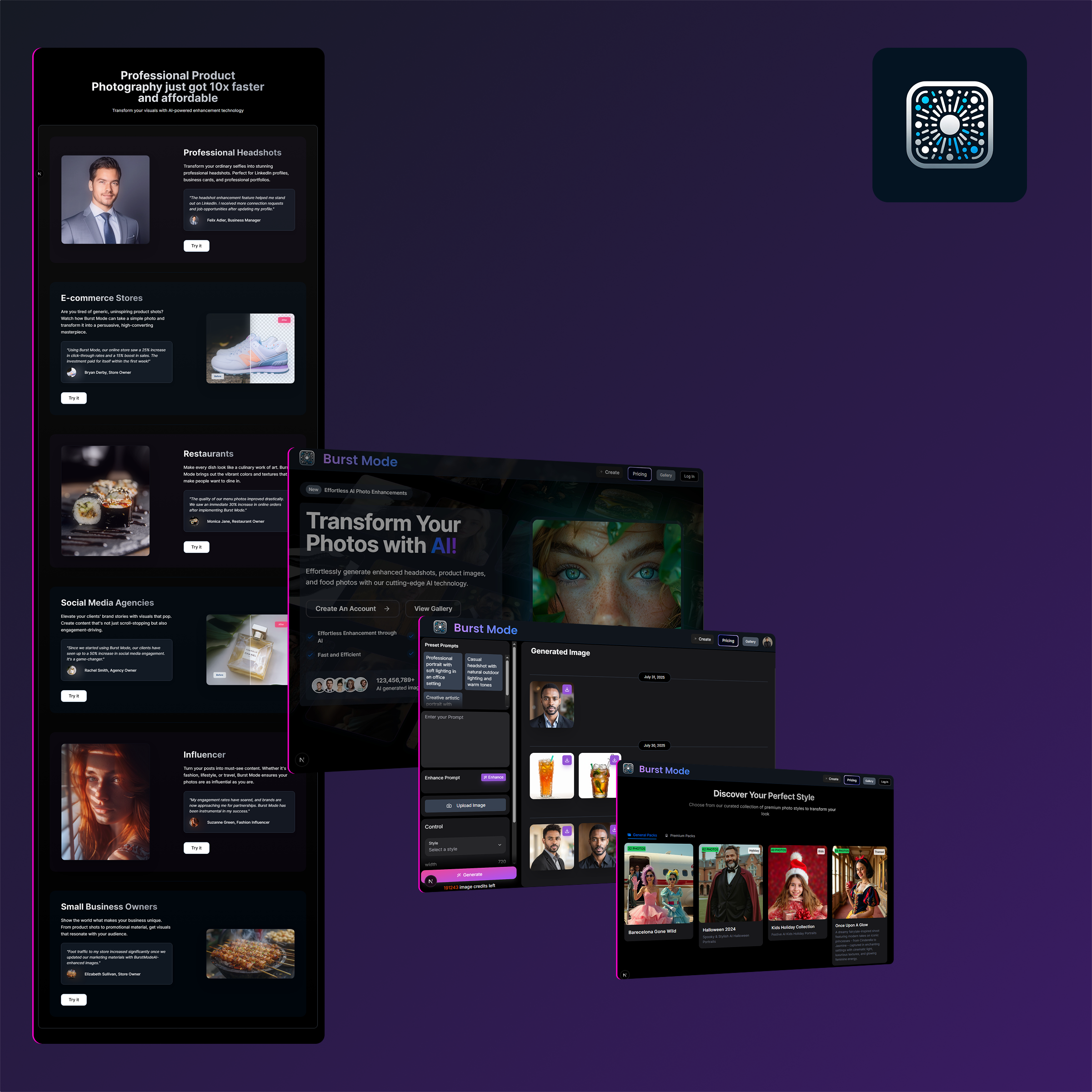
Task: Switch to the Premium Packs tab
Action: pos(680,836)
